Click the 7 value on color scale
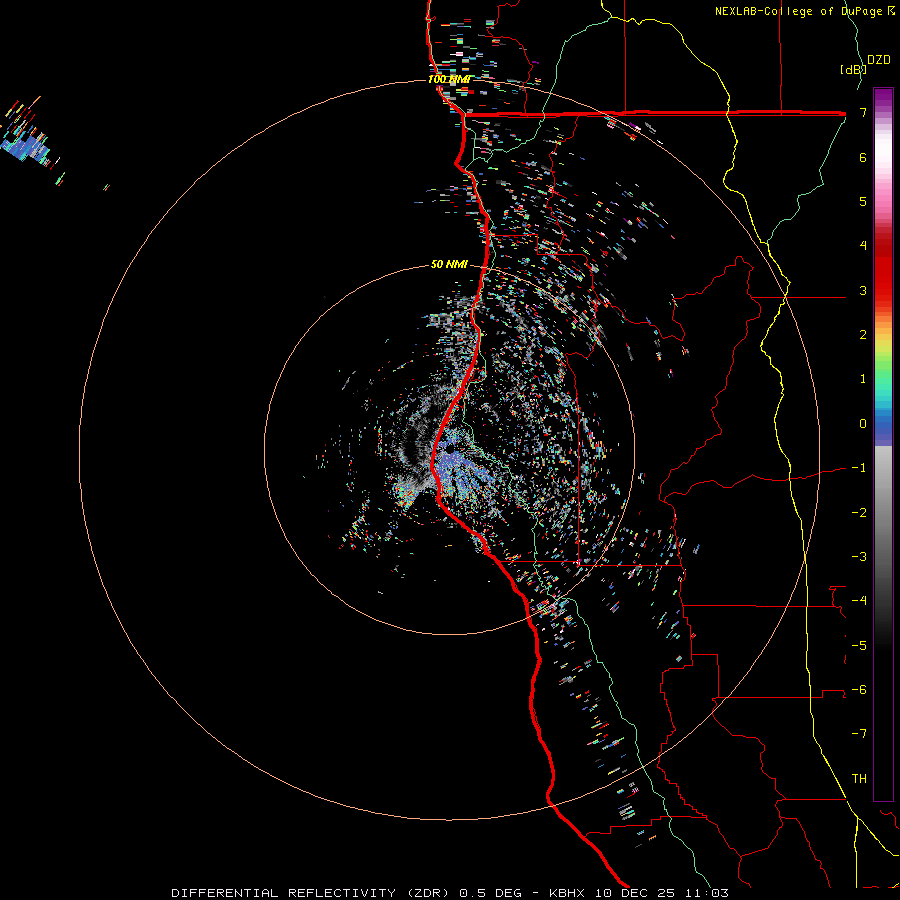This screenshot has width=900, height=900. click(863, 112)
